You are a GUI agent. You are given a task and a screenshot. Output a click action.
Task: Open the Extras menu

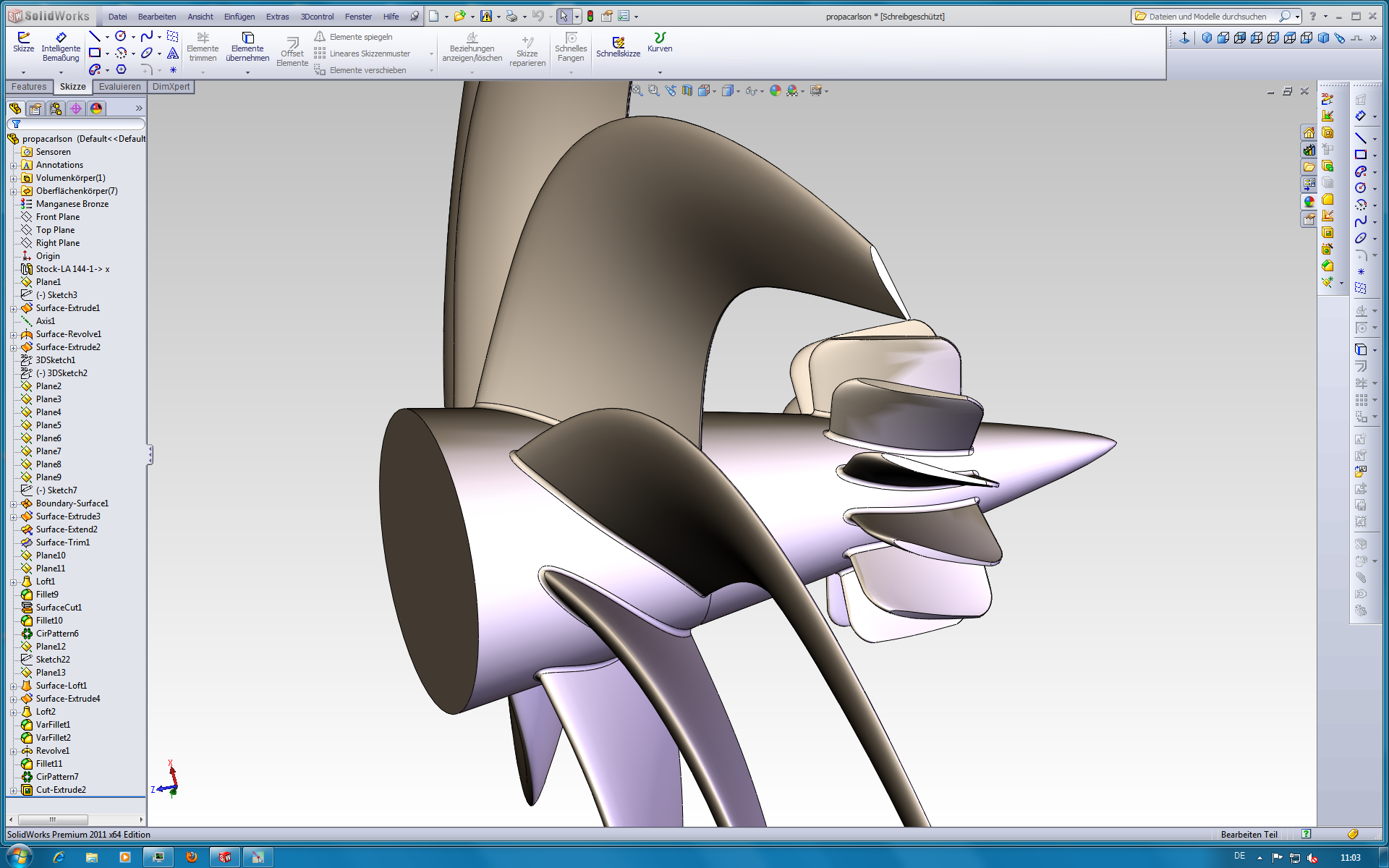point(277,17)
